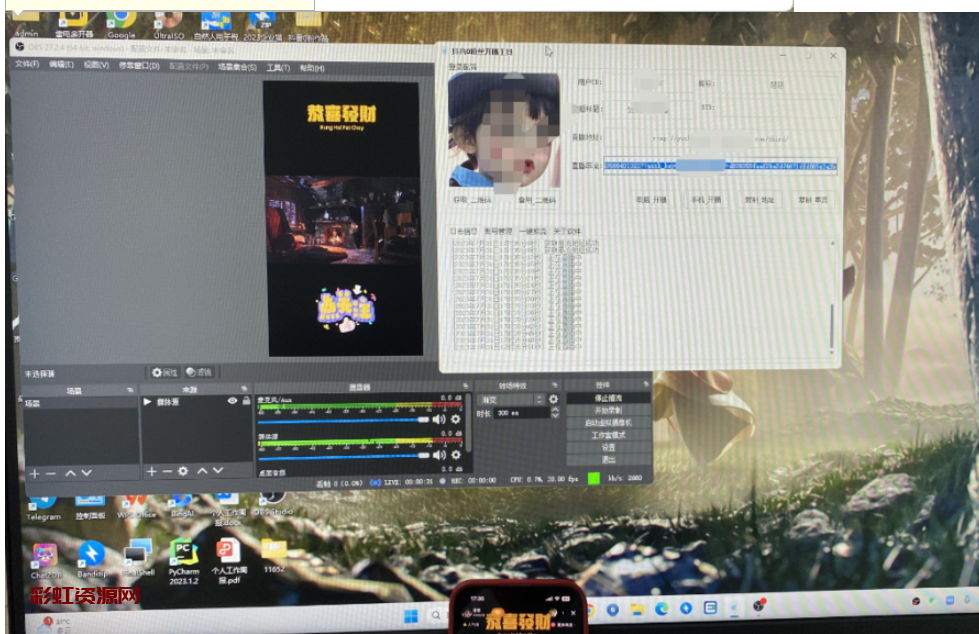This screenshot has width=979, height=634.
Task: Open transition properties gear beside the dropdown
Action: click(x=553, y=399)
